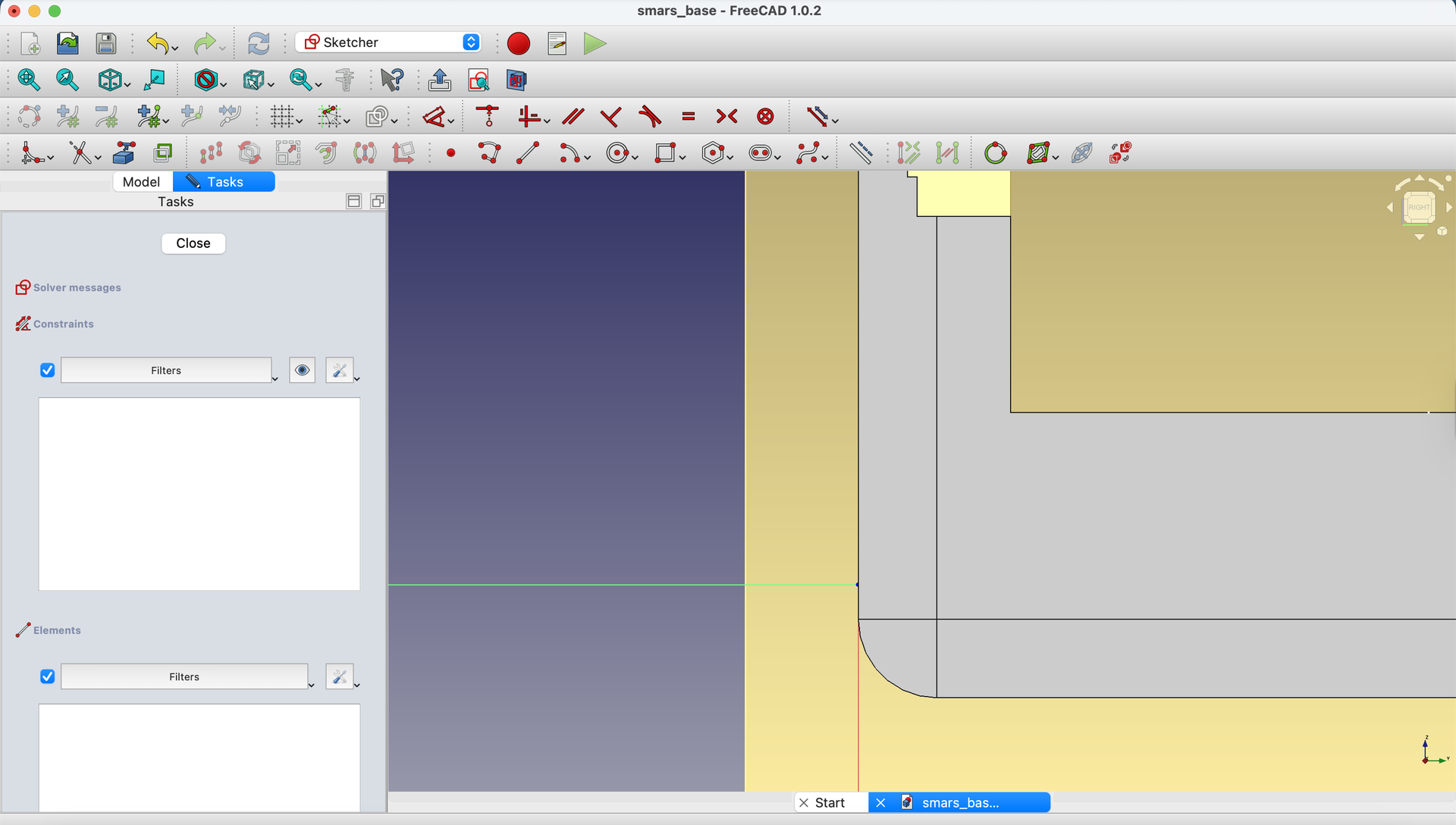
Task: Click the RIGHT face of navigation cube
Action: [1419, 207]
